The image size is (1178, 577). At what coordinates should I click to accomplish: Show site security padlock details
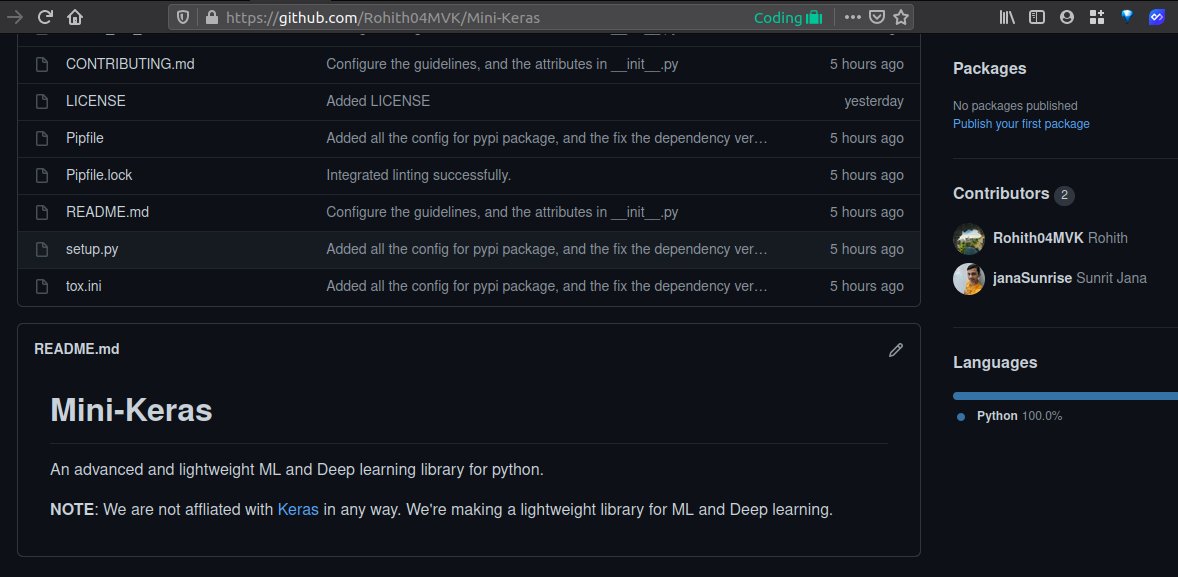[211, 17]
